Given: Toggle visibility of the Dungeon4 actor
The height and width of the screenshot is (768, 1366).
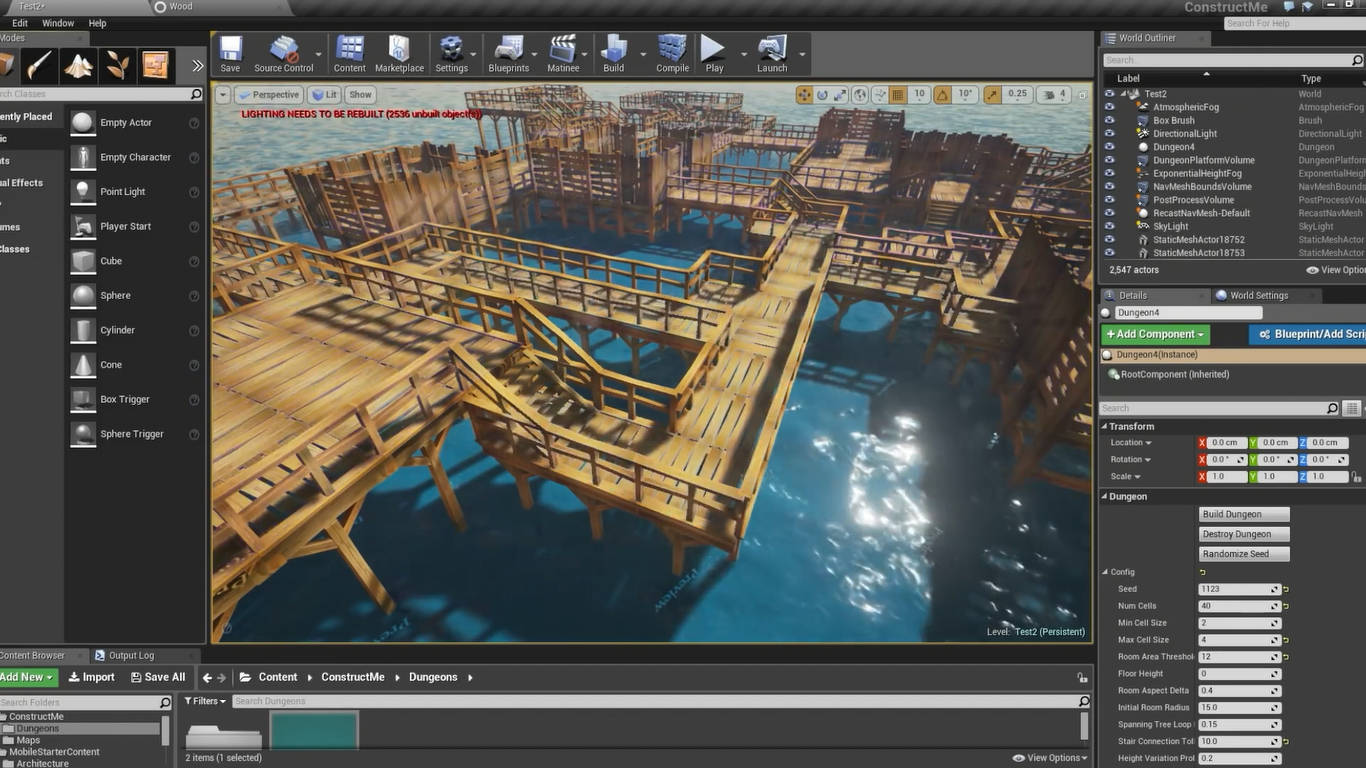Looking at the screenshot, I should pyautogui.click(x=1109, y=147).
